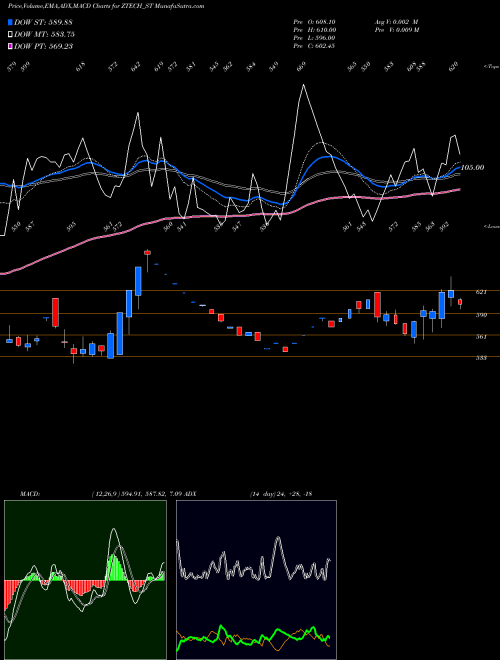The height and width of the screenshot is (660, 500).
Task: Click the '<Tops' axis label
Action: click(491, 67)
